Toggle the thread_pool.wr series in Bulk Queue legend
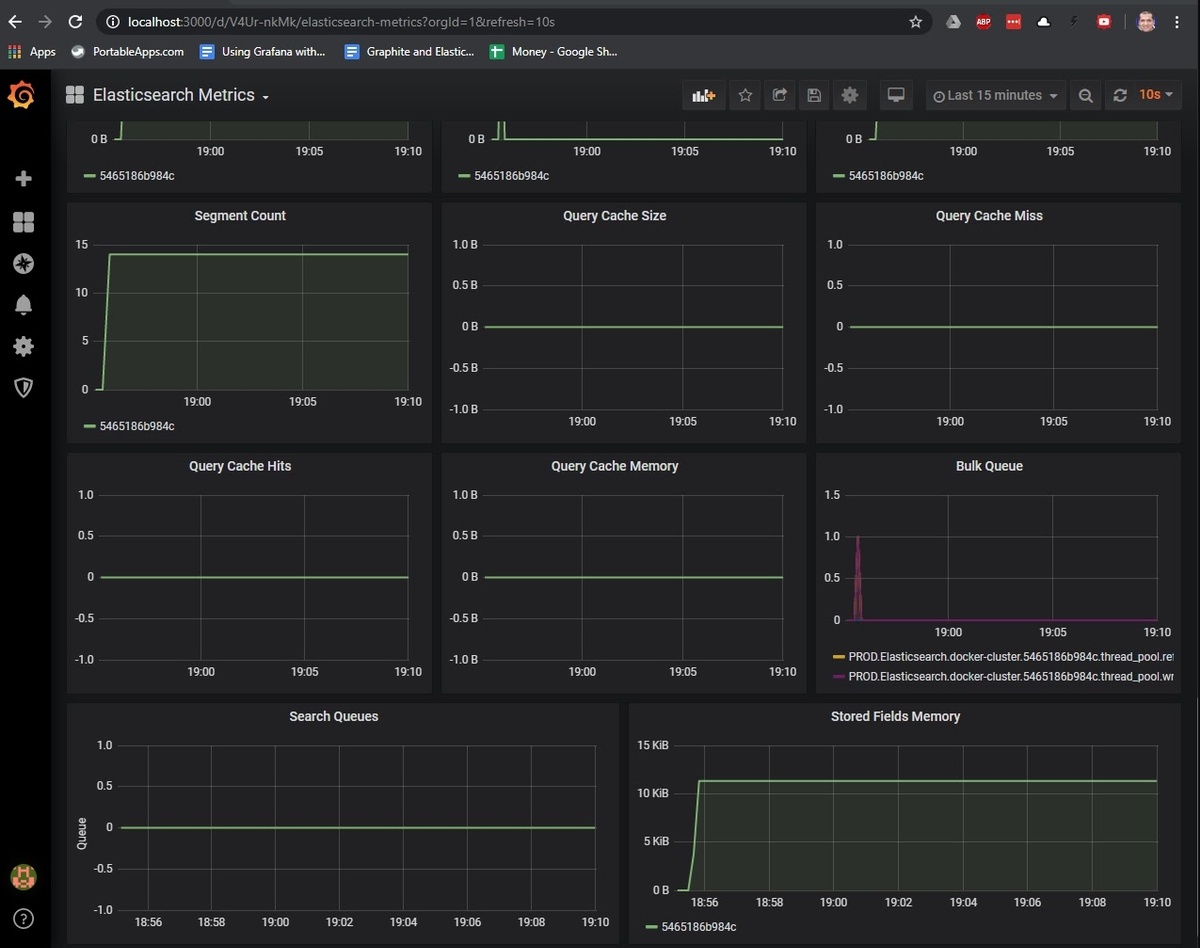This screenshot has width=1200, height=948. (1011, 677)
